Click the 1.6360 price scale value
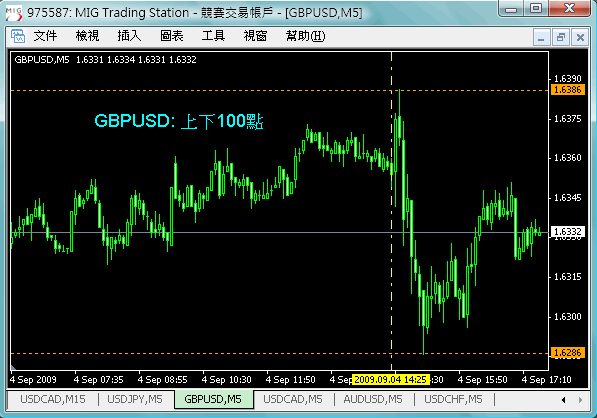The image size is (597, 418). [x=568, y=158]
